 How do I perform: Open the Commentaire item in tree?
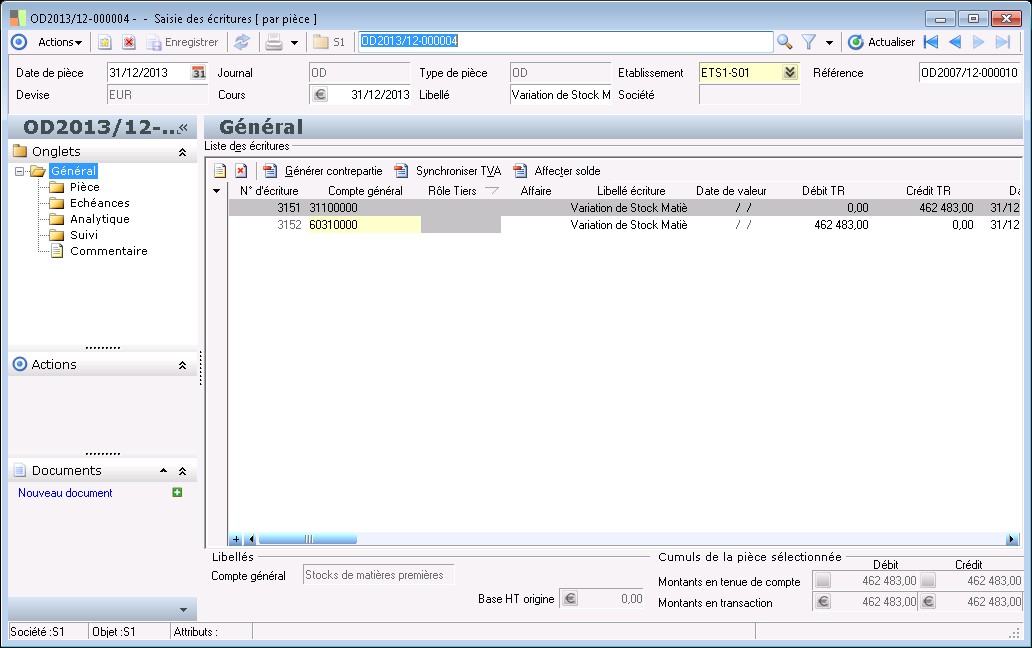109,251
